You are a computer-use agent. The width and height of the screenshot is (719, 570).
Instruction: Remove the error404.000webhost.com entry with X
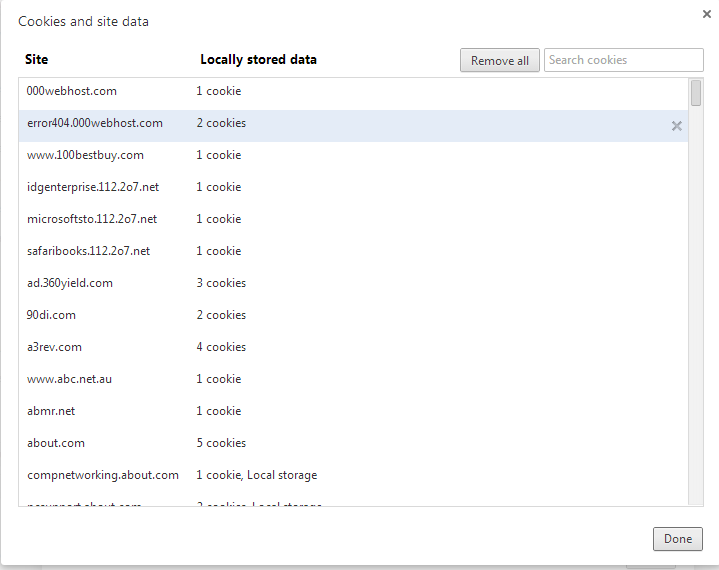(x=676, y=126)
